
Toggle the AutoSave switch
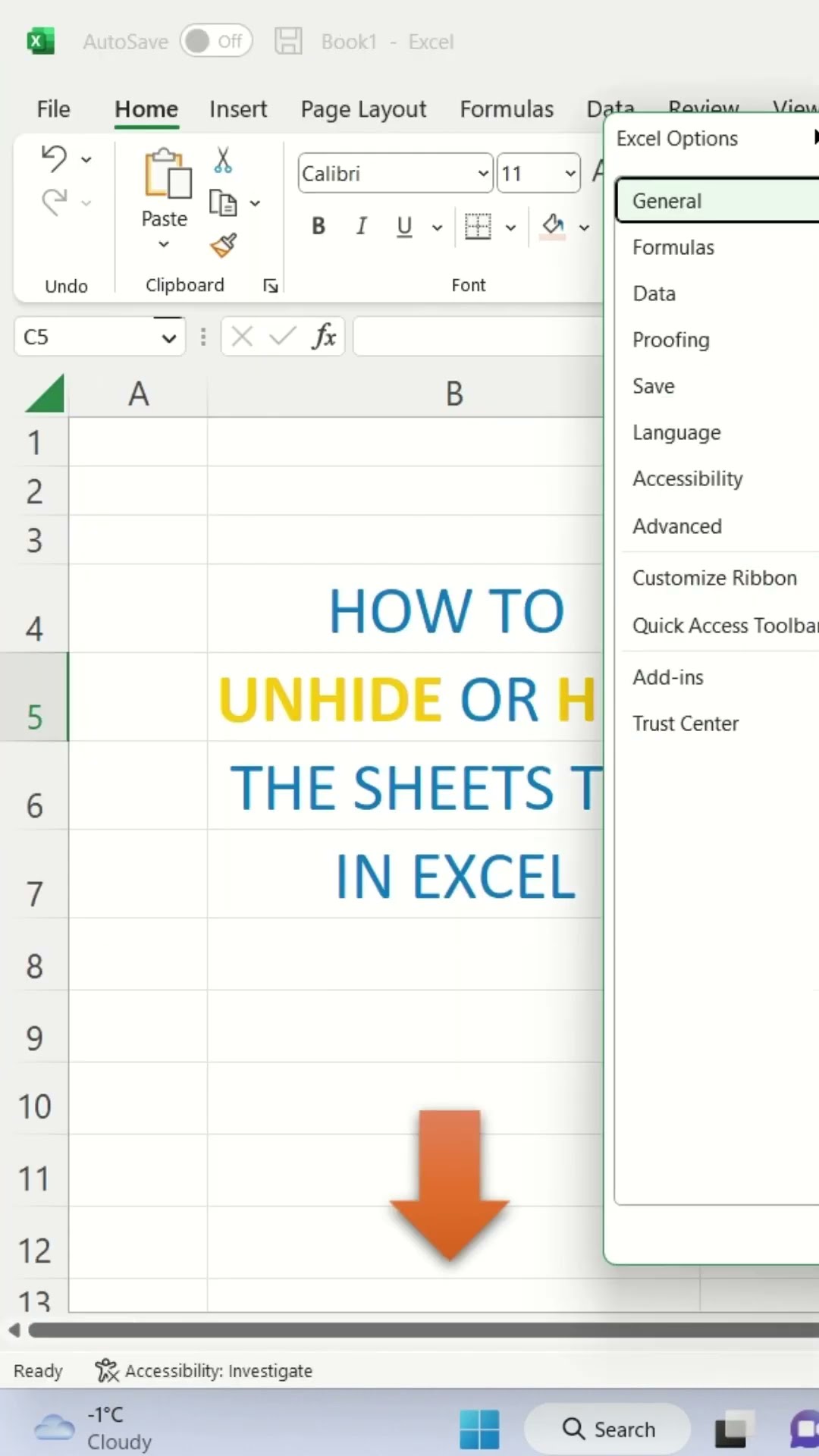pyautogui.click(x=216, y=41)
